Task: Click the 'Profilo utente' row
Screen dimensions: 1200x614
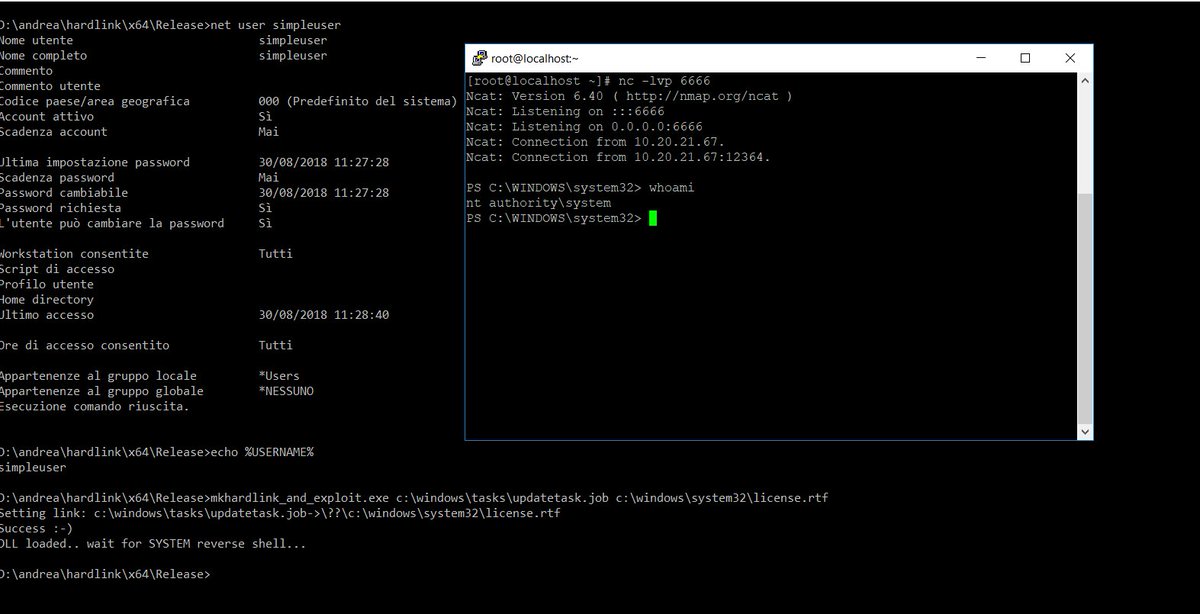Action: [47, 284]
